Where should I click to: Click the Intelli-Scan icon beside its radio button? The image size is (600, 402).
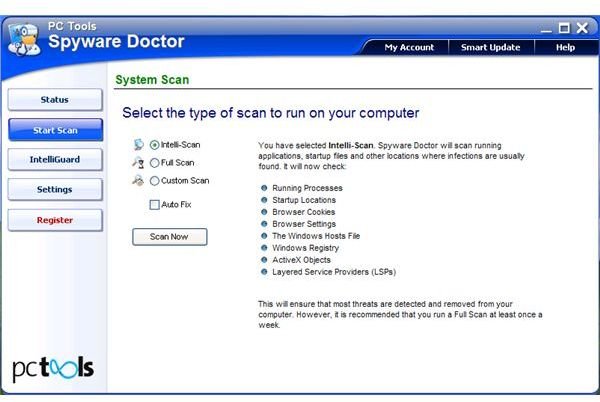click(x=139, y=145)
